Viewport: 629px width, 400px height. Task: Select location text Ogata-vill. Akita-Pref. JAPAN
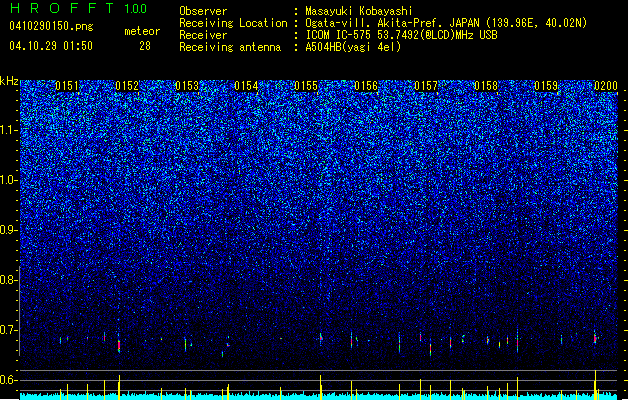coord(392,23)
